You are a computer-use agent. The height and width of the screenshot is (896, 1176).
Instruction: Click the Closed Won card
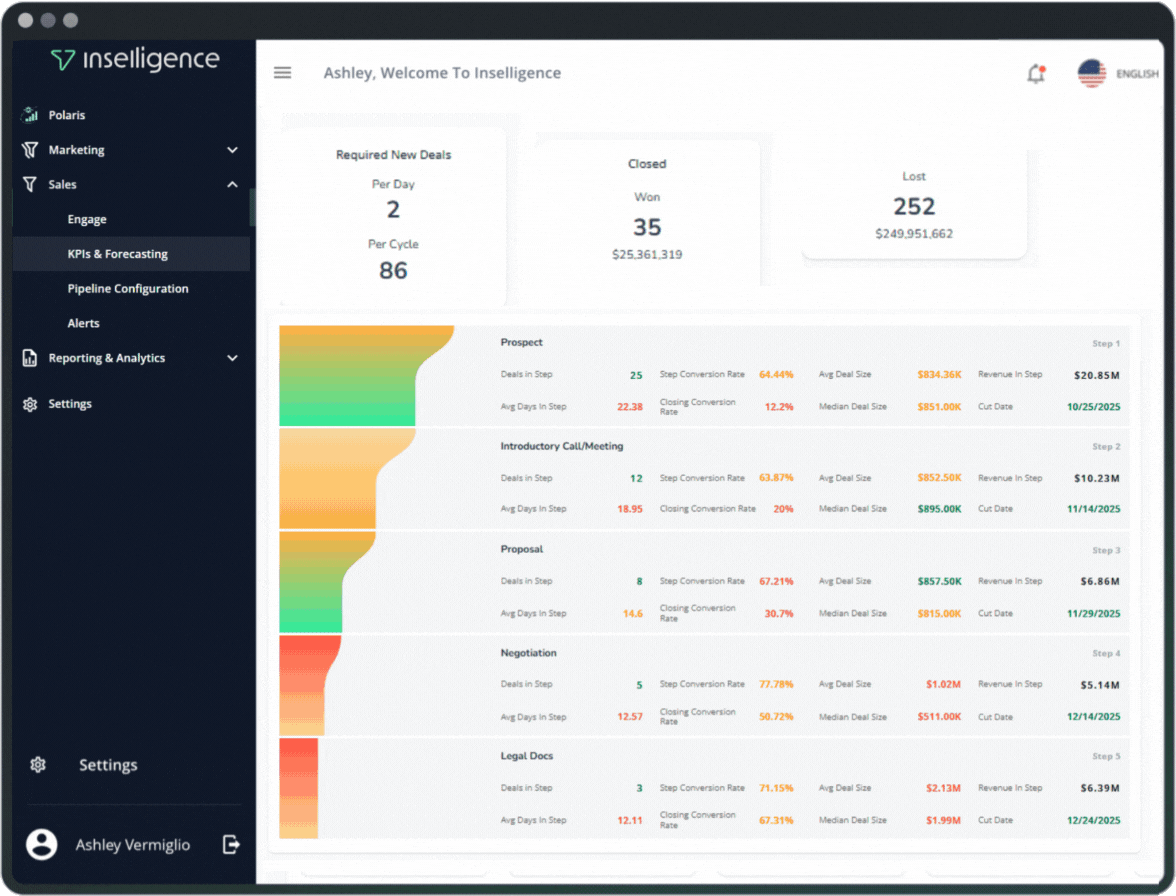(647, 213)
